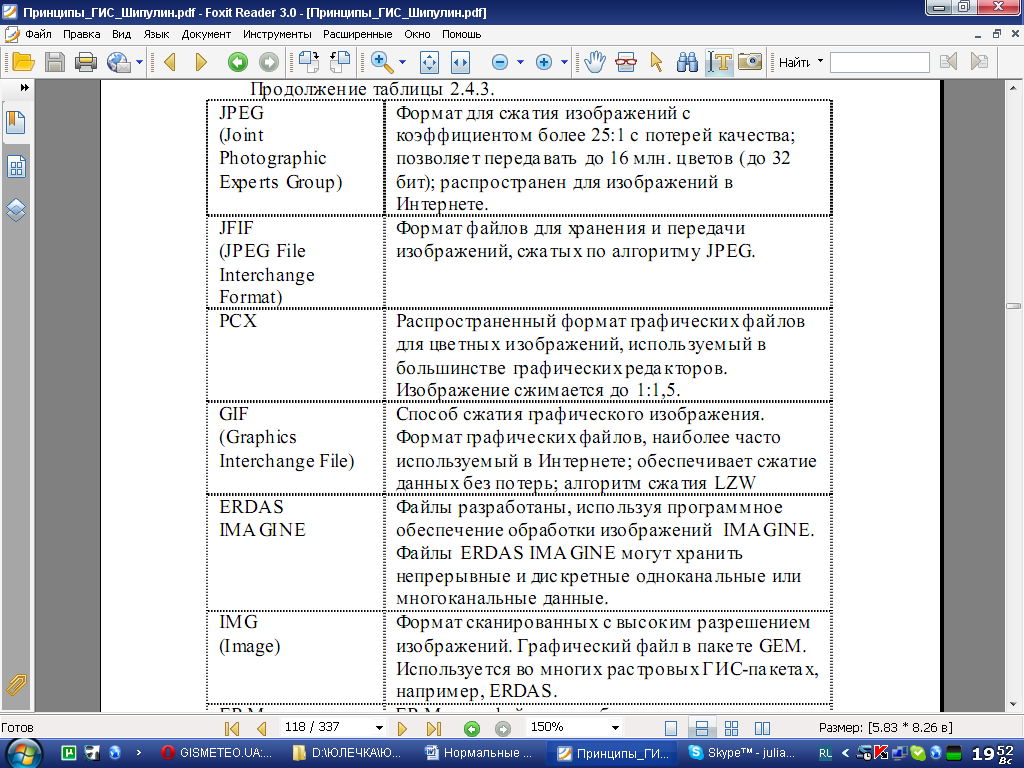1024x768 pixels.
Task: Open the Layers side panel
Action: 16,210
